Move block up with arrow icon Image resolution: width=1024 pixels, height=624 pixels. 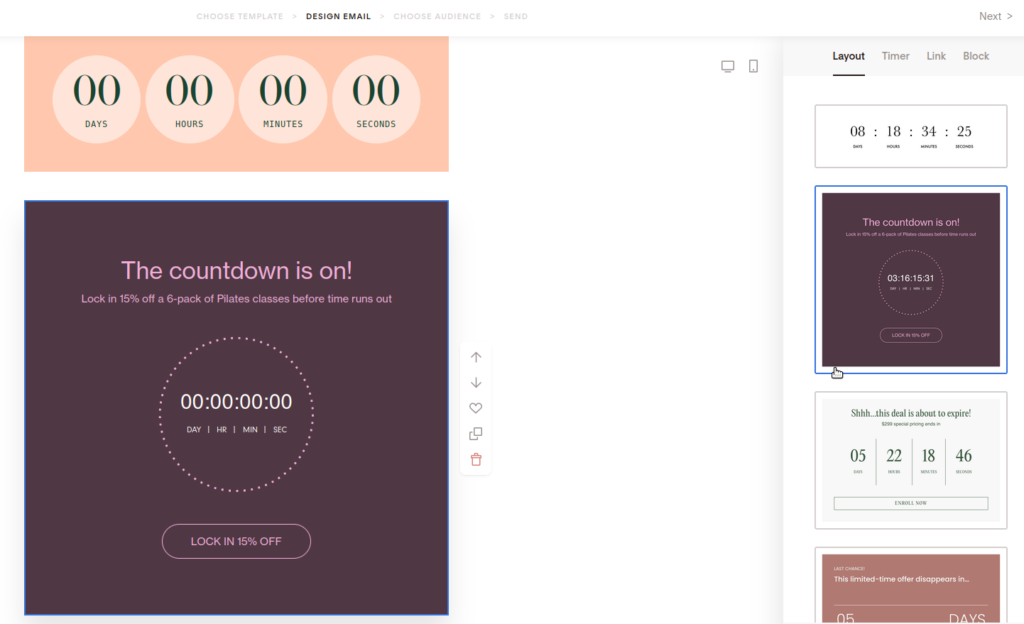pos(476,357)
